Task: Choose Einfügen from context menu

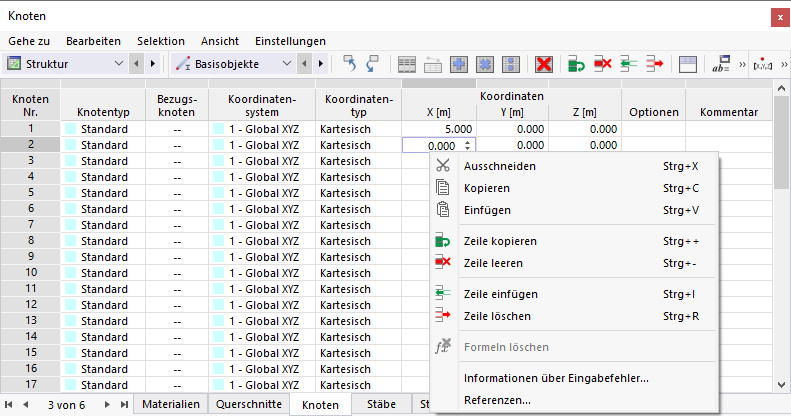Action: click(575, 210)
